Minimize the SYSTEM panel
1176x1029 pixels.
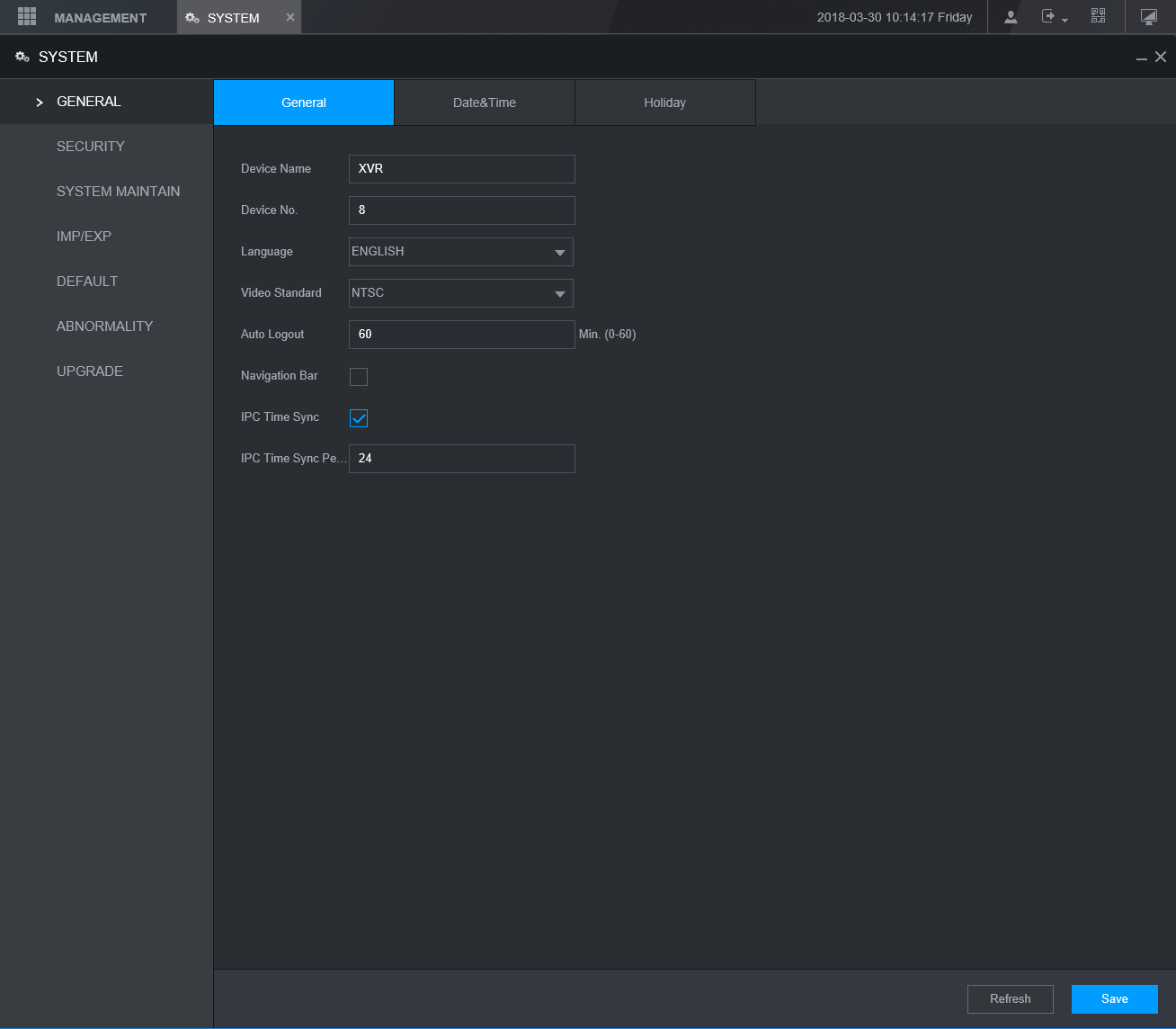[x=1142, y=58]
